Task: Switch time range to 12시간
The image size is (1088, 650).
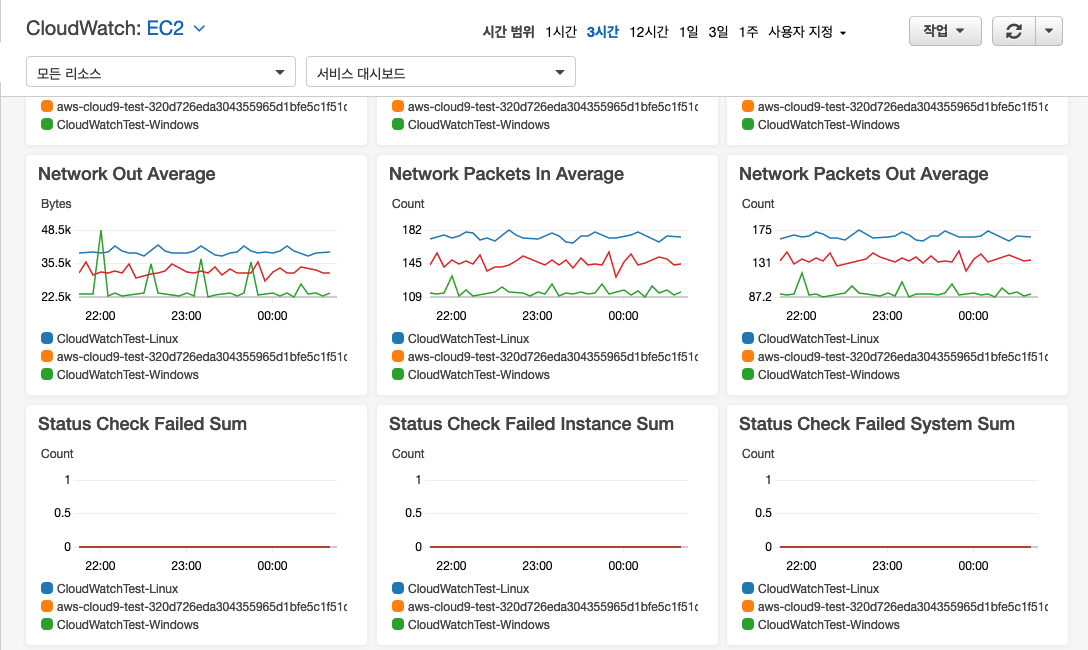Action: click(648, 32)
